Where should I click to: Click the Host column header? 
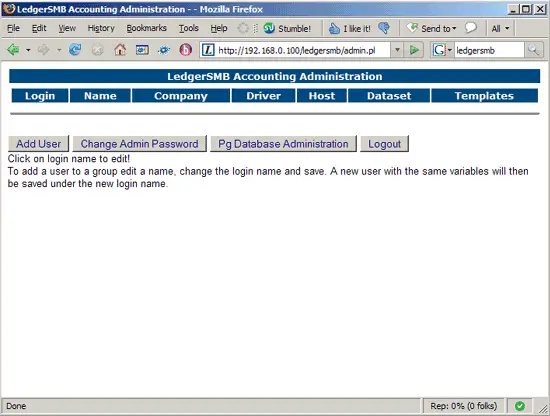pyautogui.click(x=322, y=96)
